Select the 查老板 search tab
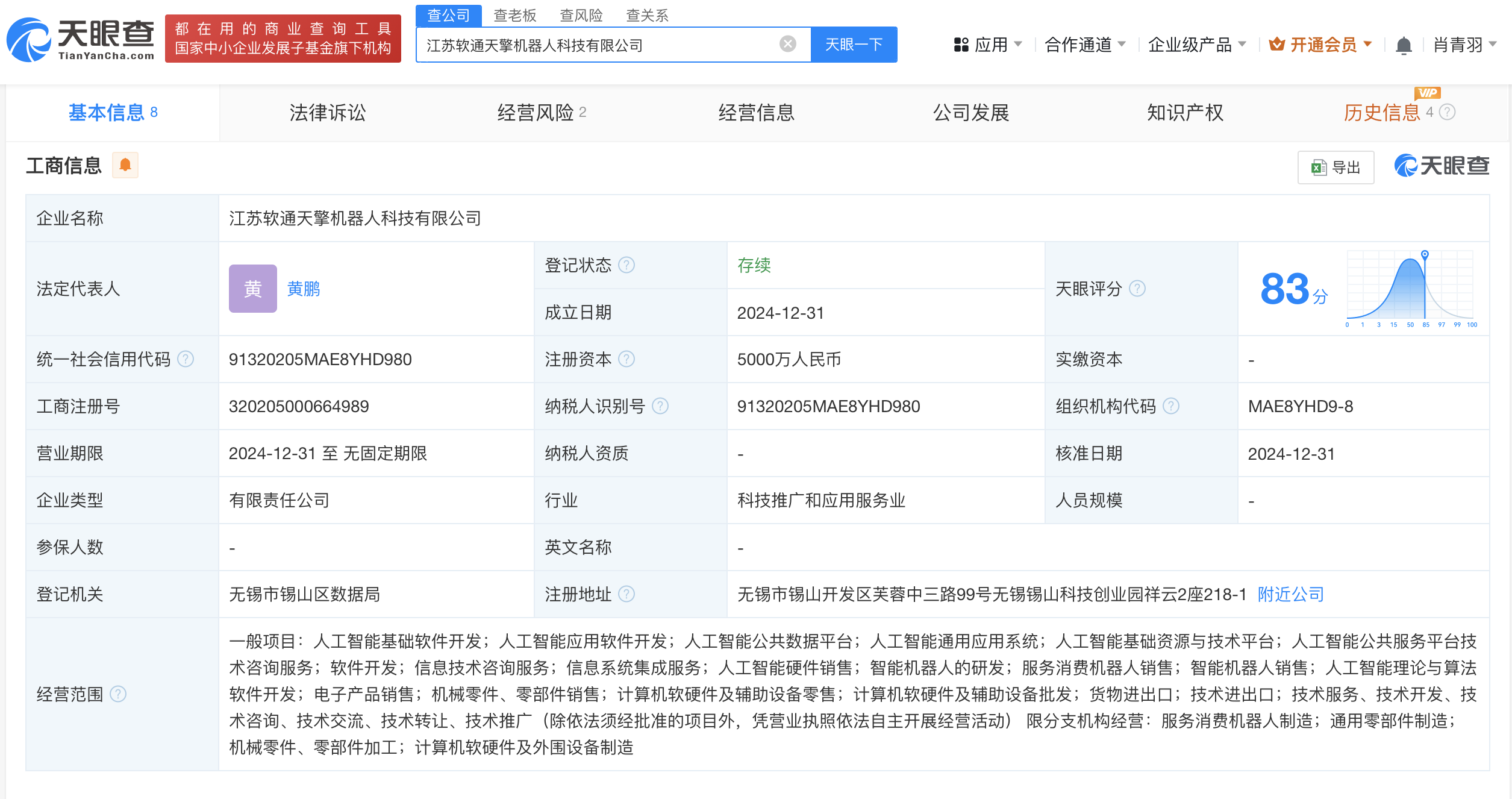Screen dimensions: 1512x799 (x=514, y=15)
